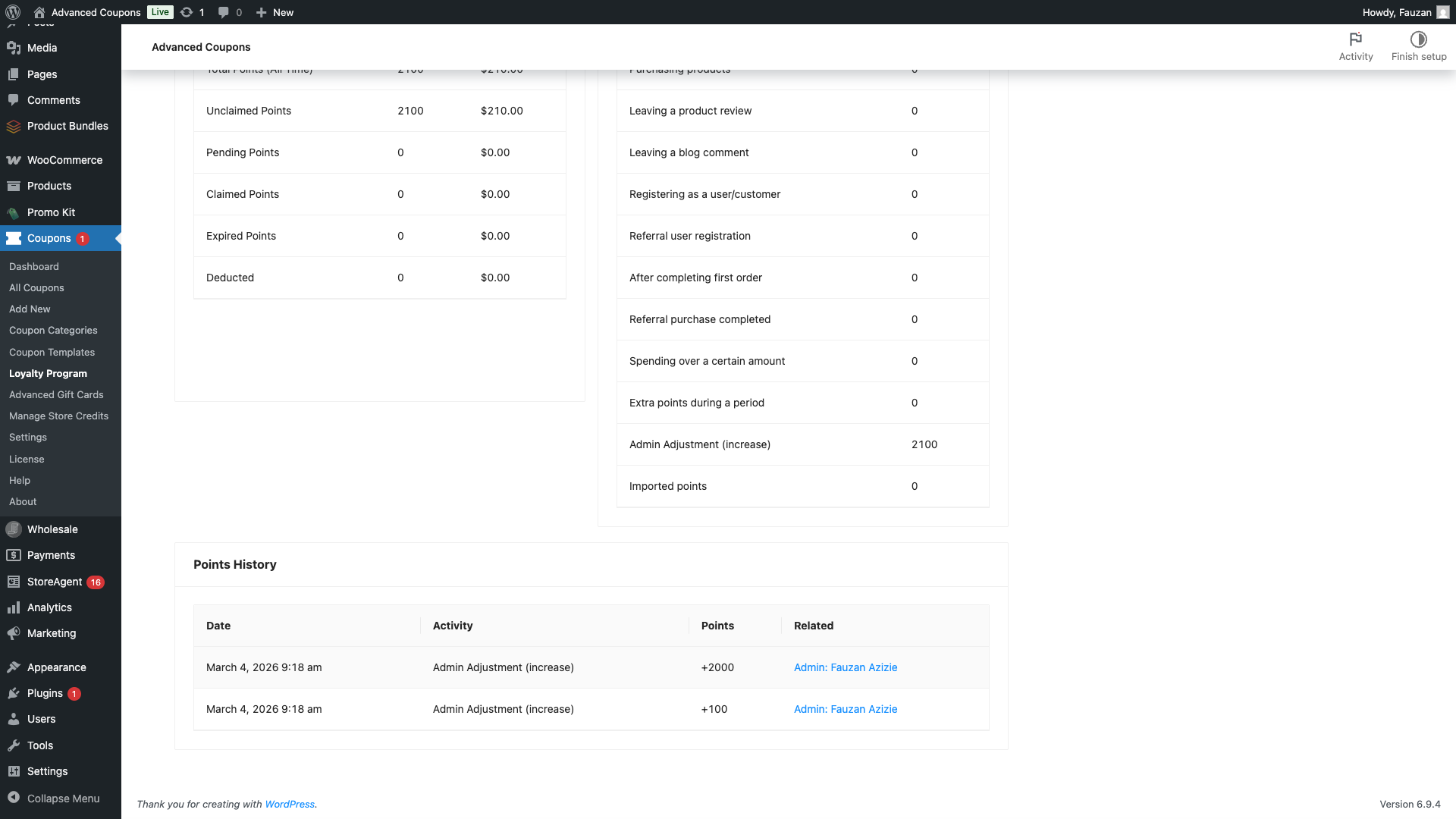Open Coupon Templates submenu item
Image resolution: width=1456 pixels, height=819 pixels.
(x=52, y=352)
